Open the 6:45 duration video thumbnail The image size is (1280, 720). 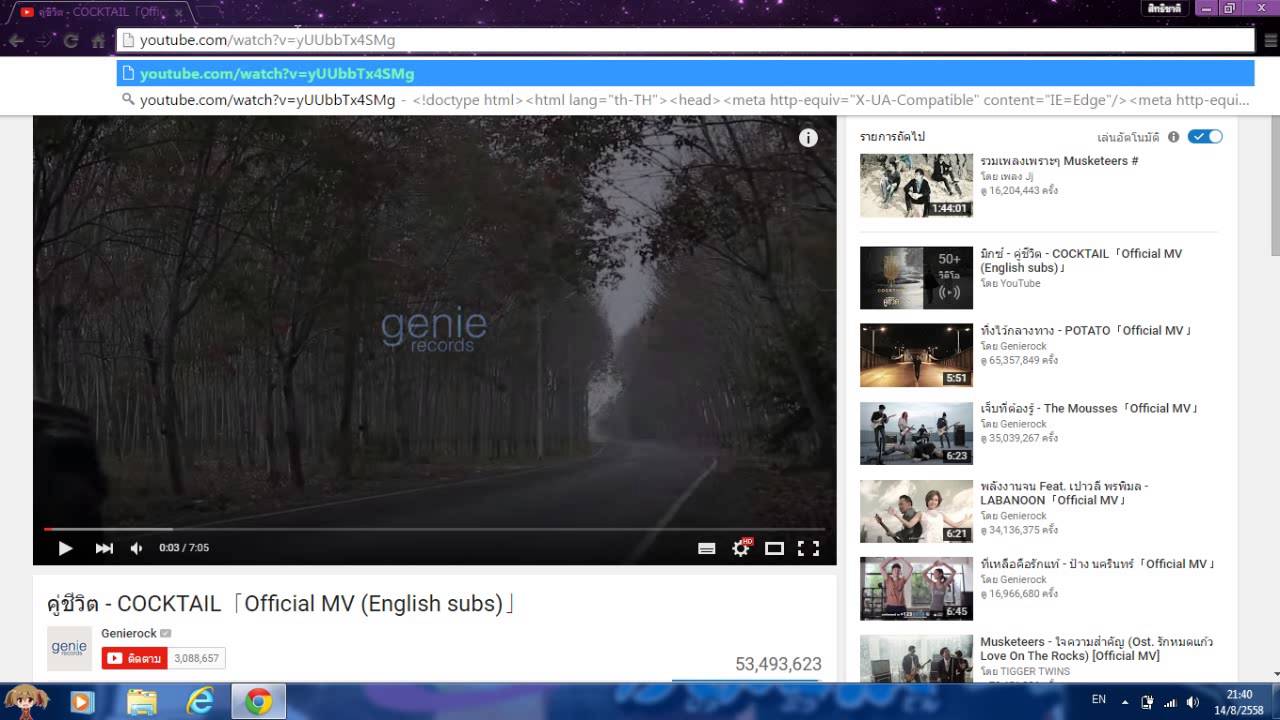(x=916, y=589)
